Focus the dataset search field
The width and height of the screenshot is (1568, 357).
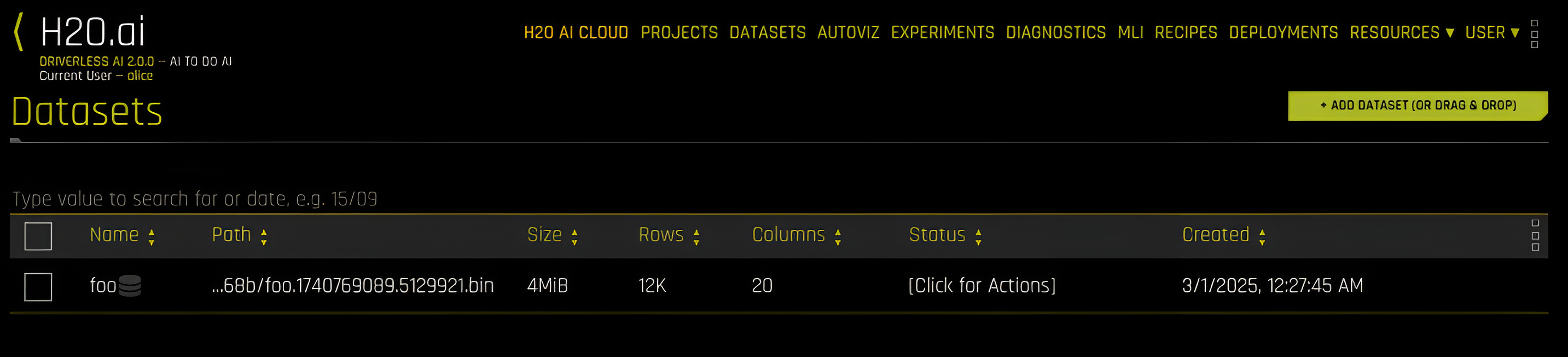pos(779,199)
